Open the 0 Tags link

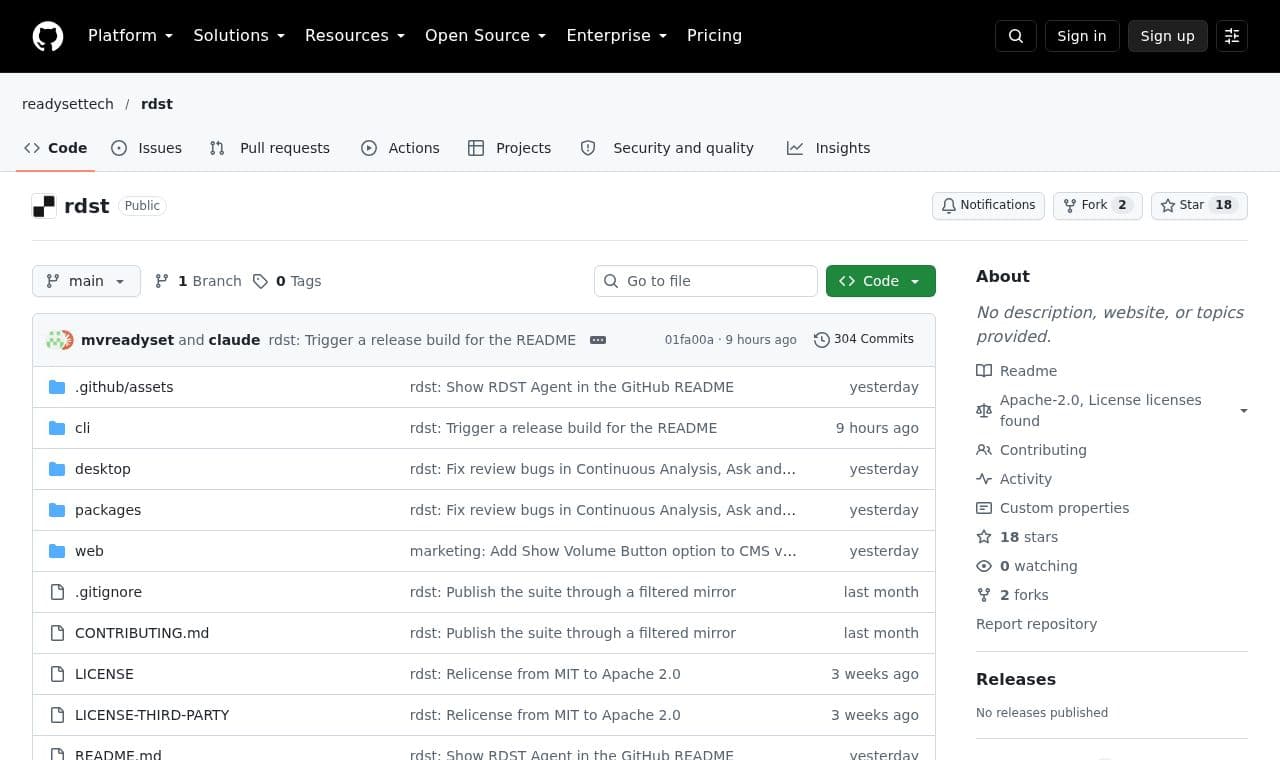click(287, 281)
